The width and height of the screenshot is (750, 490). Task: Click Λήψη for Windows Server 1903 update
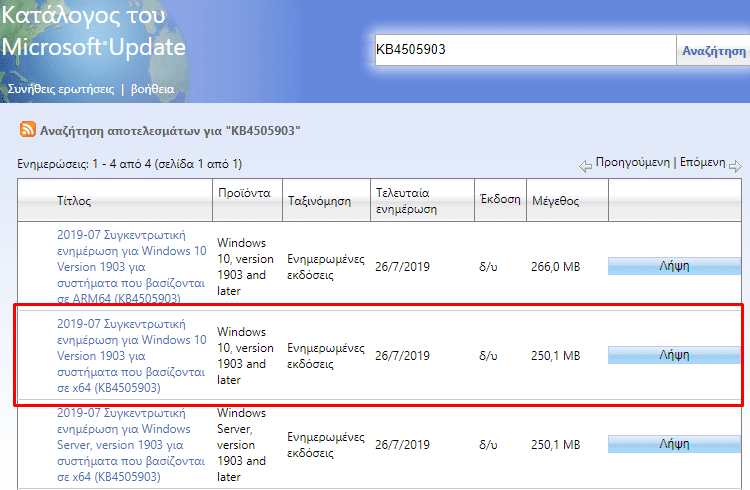674,444
